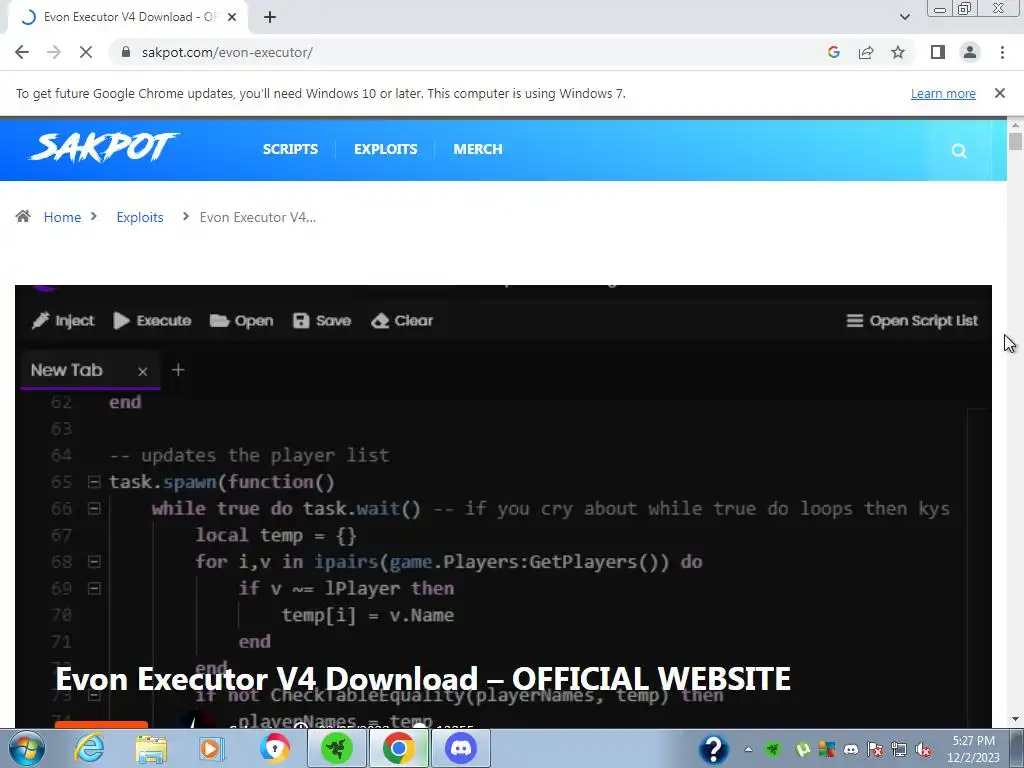Open Action Center flag icon
The width and height of the screenshot is (1024, 768).
pyautogui.click(x=875, y=750)
